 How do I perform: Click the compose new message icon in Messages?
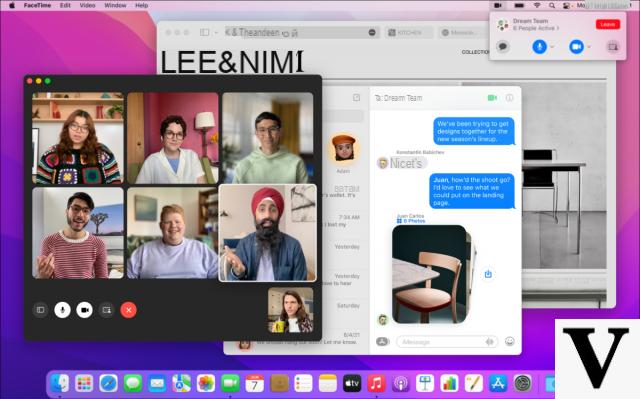pyautogui.click(x=356, y=97)
